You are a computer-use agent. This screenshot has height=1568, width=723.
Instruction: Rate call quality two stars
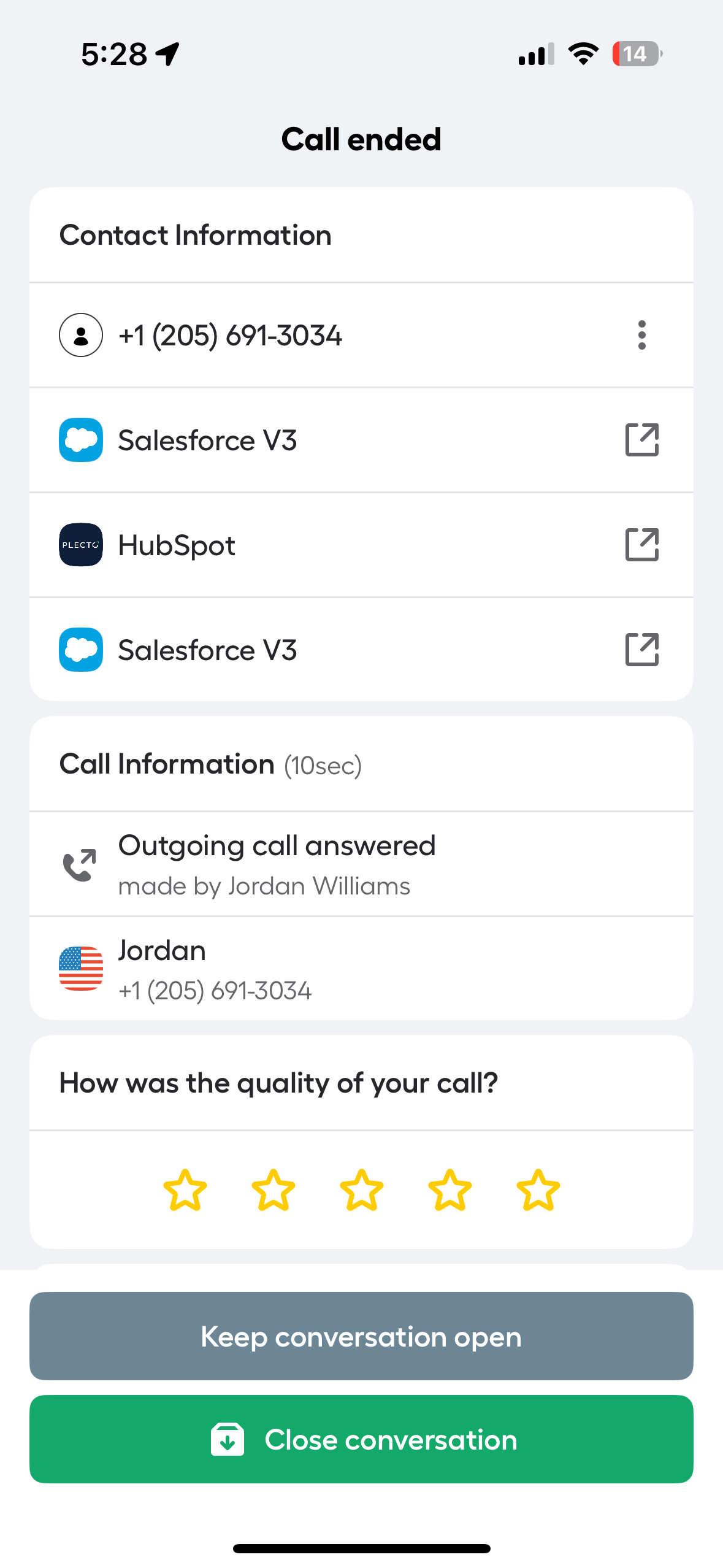pyautogui.click(x=273, y=1190)
